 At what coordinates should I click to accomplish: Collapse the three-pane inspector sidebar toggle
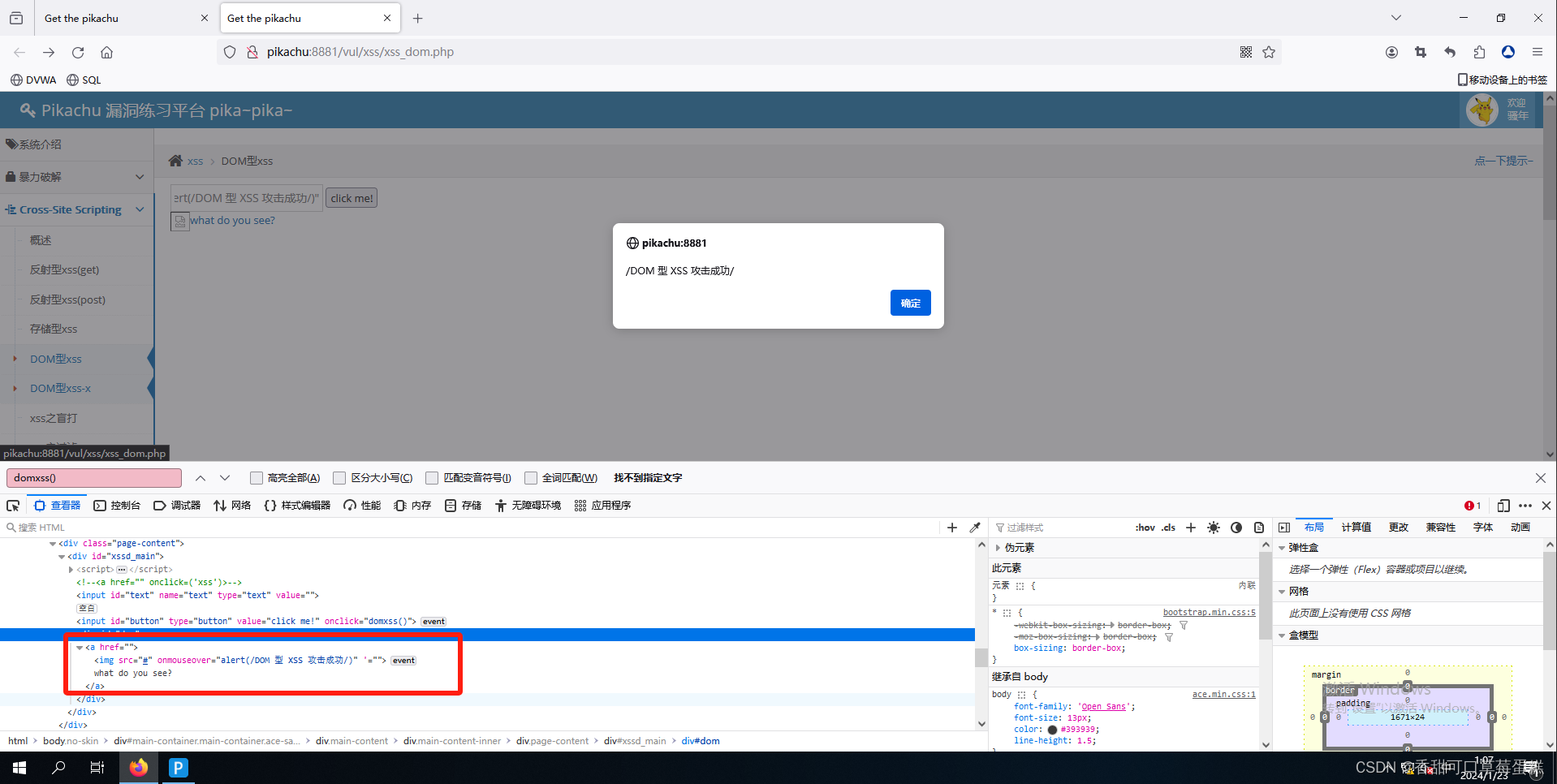pos(1284,528)
